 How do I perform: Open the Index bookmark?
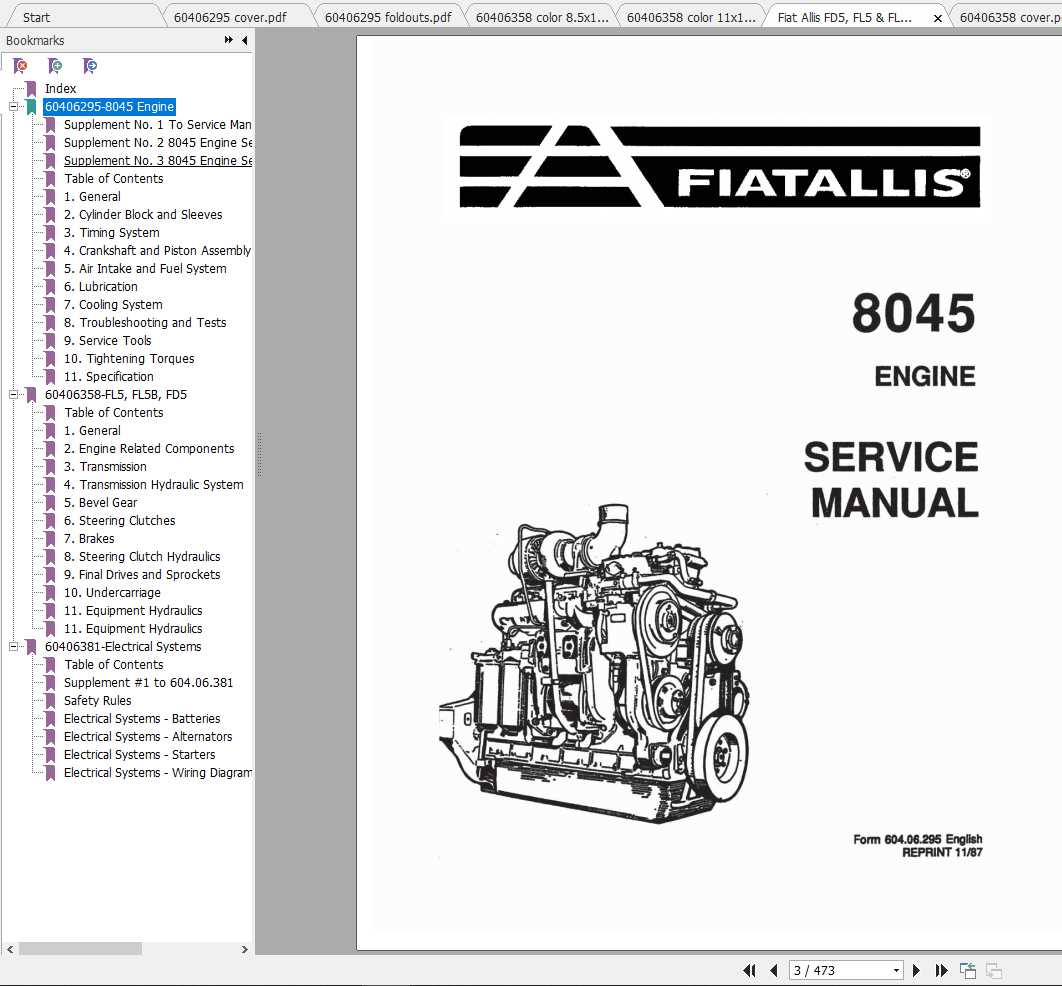60,88
